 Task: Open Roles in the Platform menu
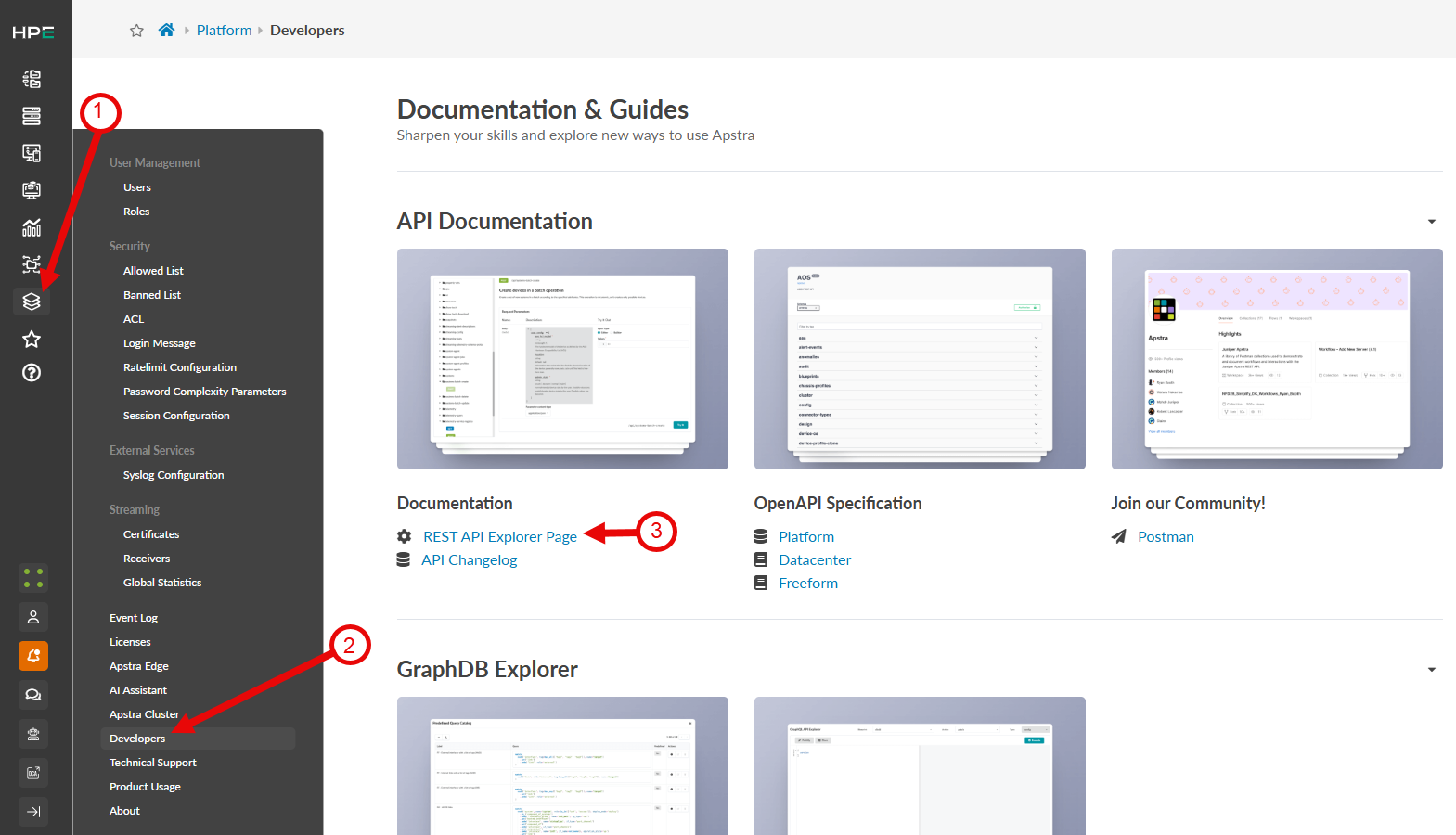pyautogui.click(x=136, y=212)
